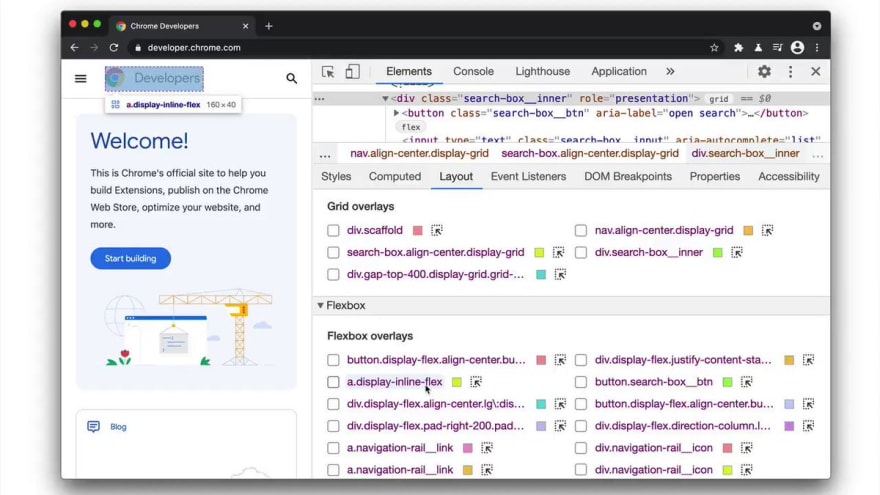Open a new browser tab
Screen dimensions: 880x495
[x=269, y=26]
